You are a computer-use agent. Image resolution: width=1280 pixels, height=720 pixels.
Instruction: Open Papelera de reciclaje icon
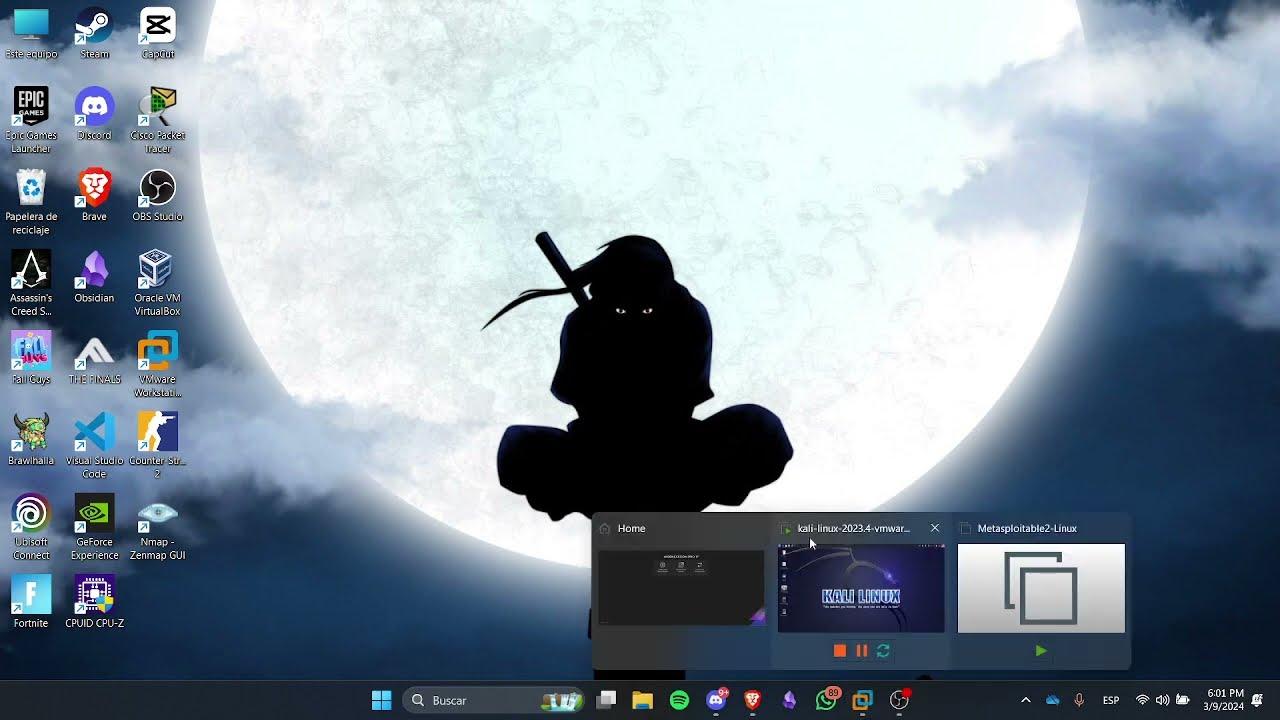[31, 203]
